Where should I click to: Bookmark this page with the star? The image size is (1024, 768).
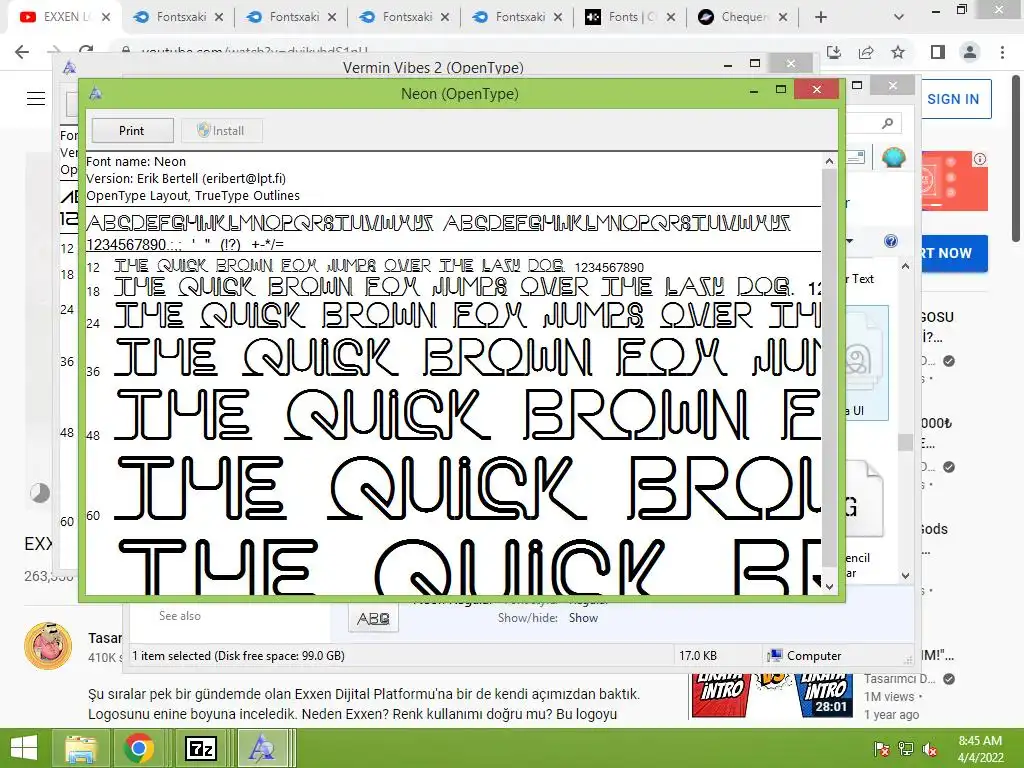[898, 52]
